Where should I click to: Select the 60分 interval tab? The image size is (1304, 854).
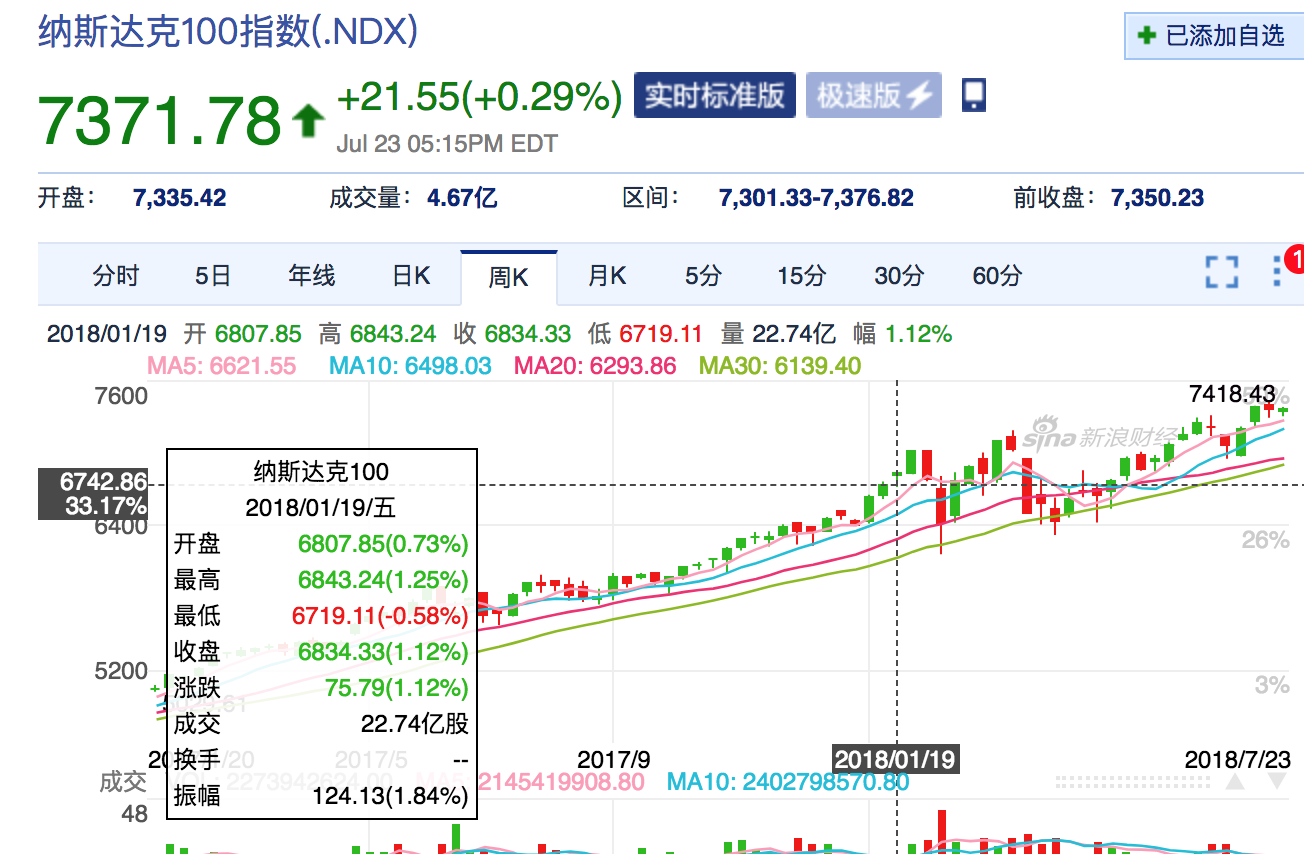point(997,276)
